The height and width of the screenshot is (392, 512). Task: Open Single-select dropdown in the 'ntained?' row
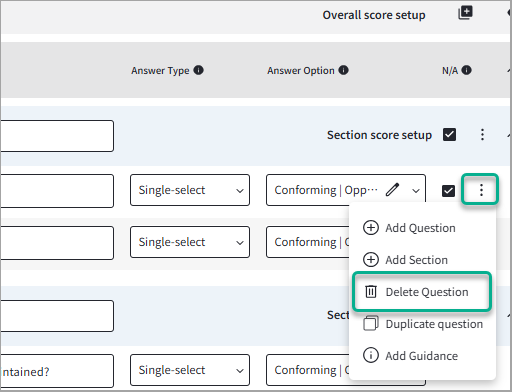tap(190, 370)
